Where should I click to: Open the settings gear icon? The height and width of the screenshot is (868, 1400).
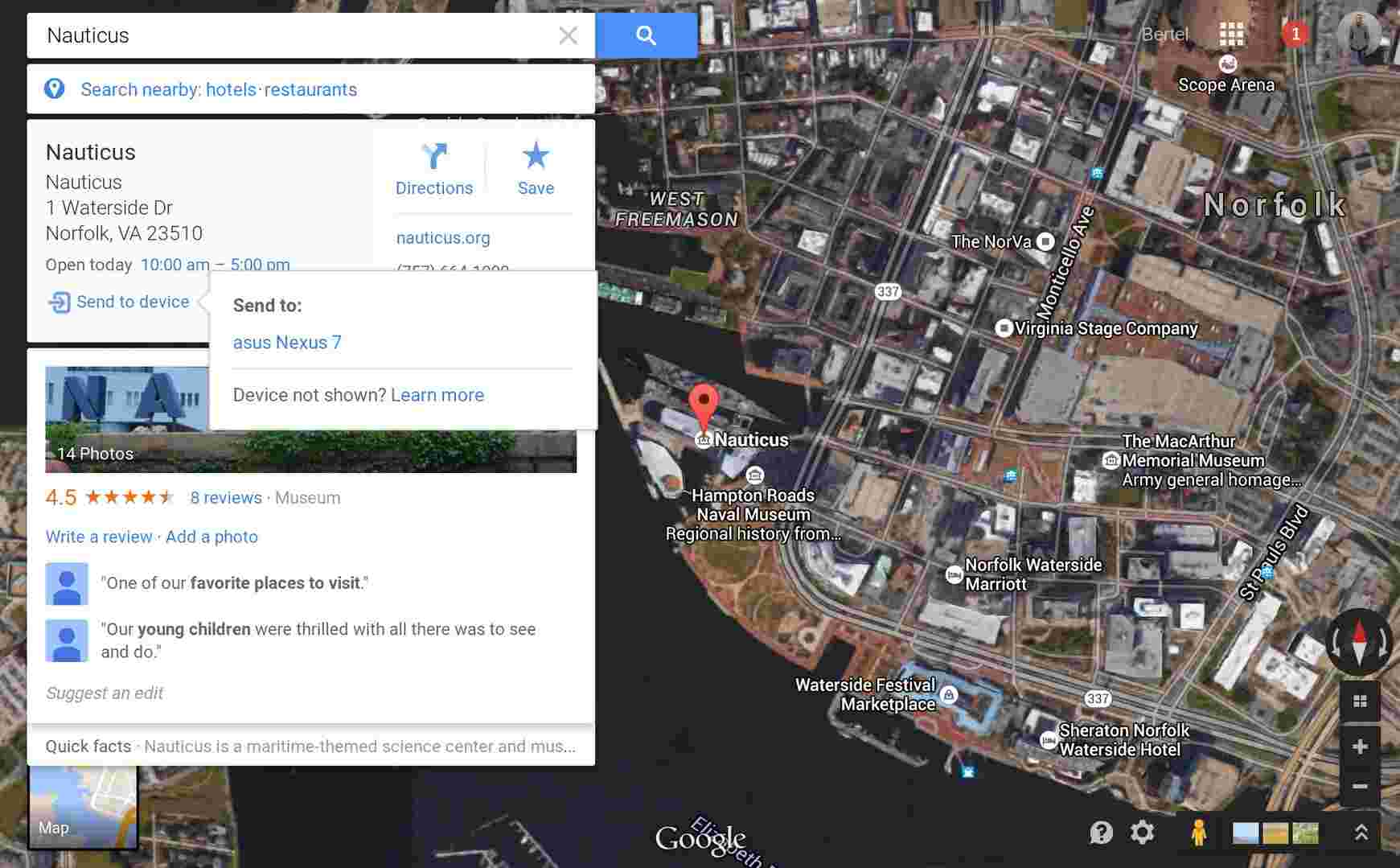[x=1142, y=832]
